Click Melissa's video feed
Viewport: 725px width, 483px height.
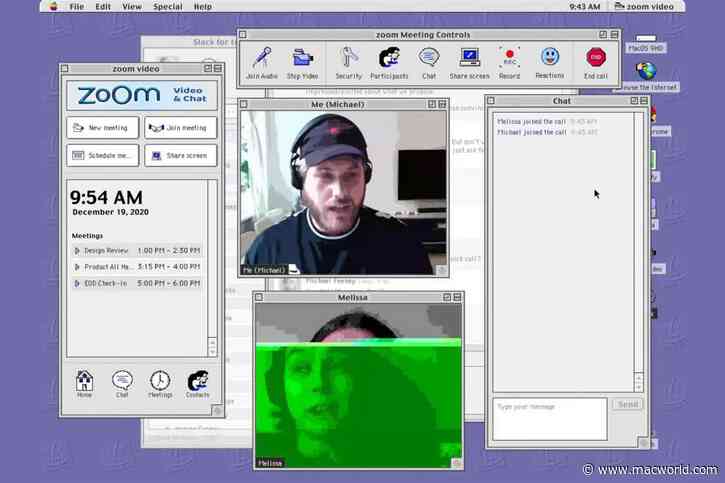click(359, 386)
